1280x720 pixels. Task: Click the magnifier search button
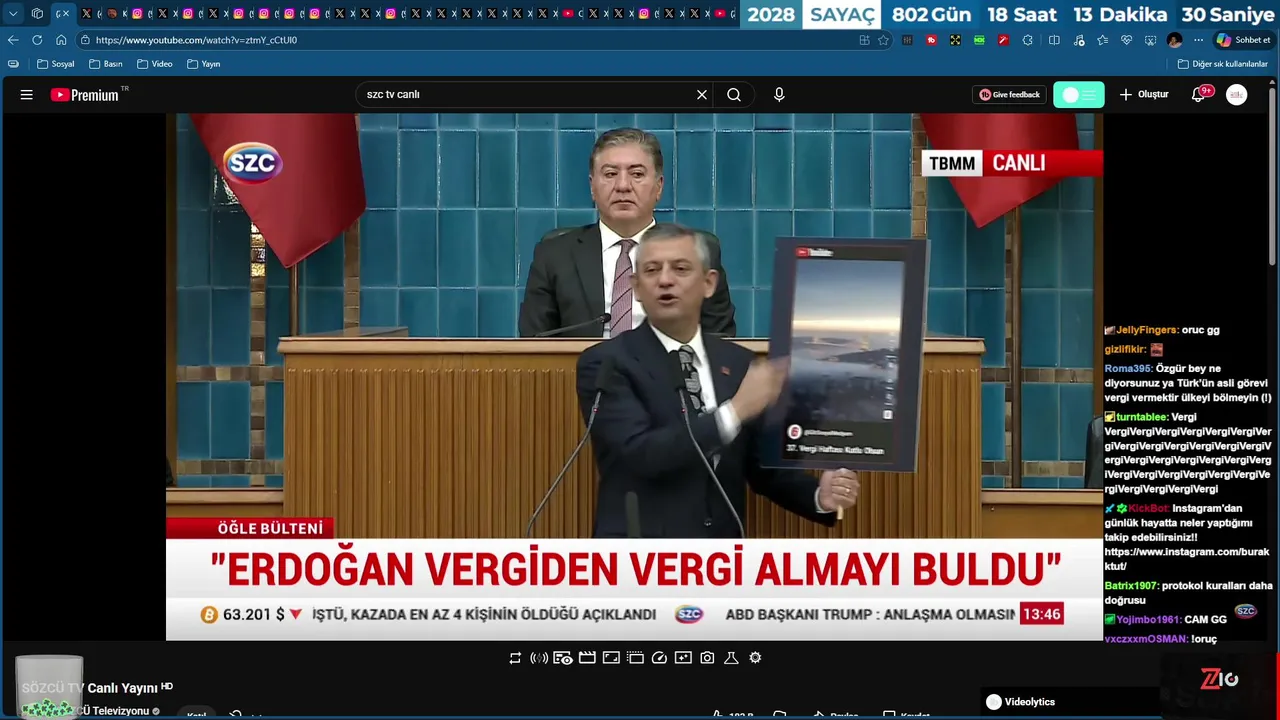tap(734, 95)
